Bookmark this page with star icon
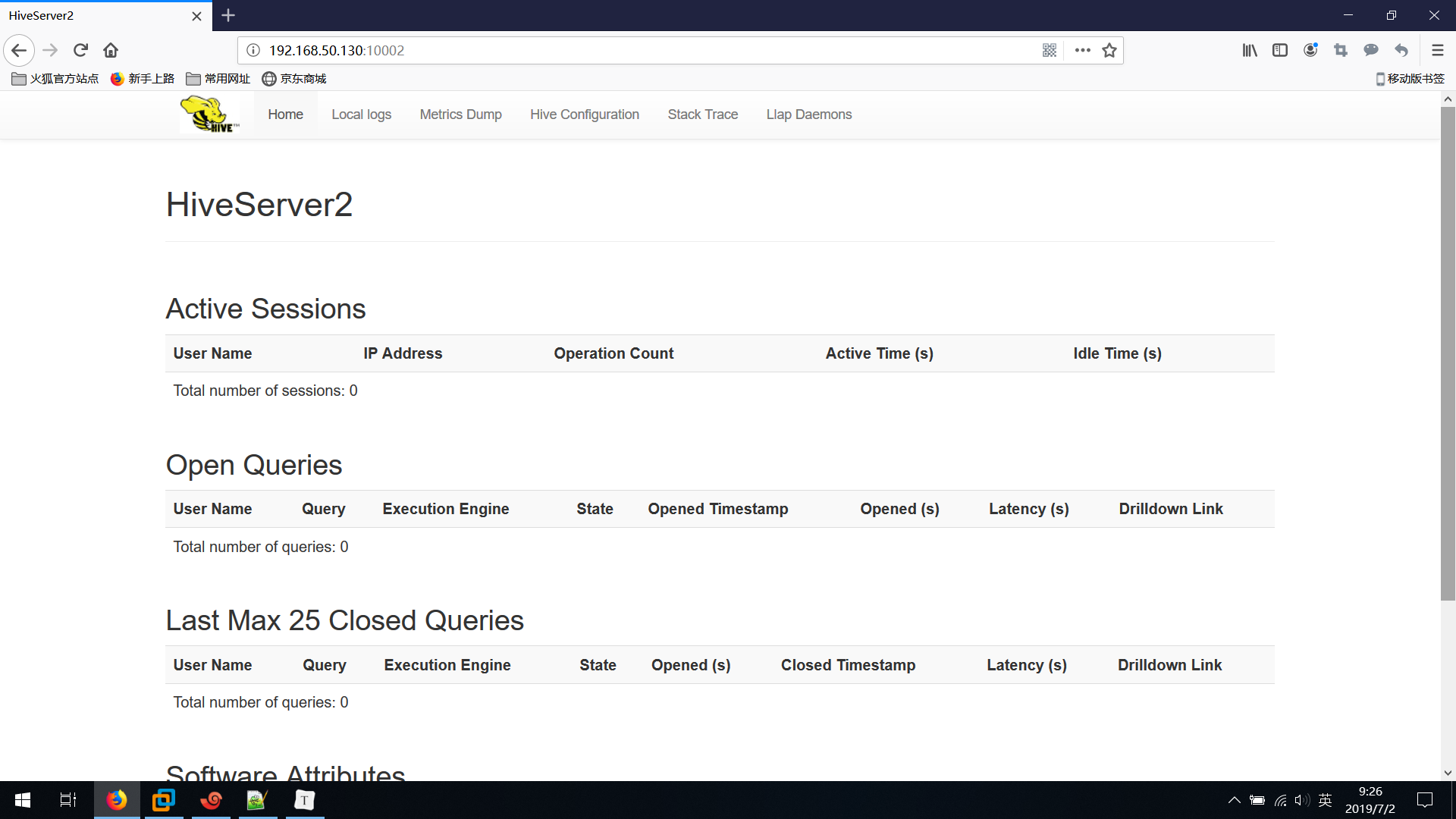Screen dimensions: 1456x819 tap(1109, 50)
